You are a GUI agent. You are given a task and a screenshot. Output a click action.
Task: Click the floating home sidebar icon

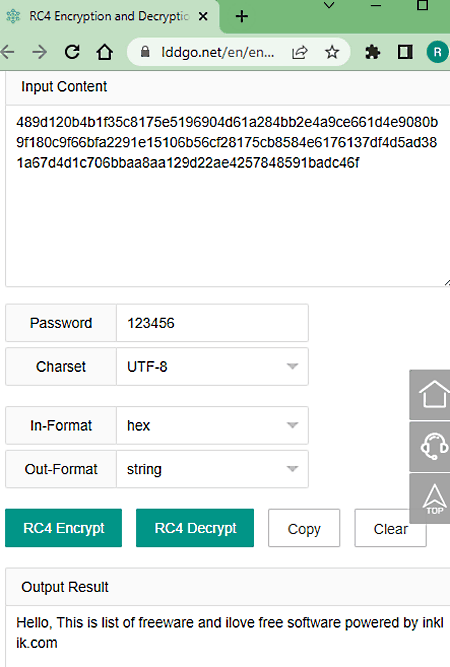[430, 395]
